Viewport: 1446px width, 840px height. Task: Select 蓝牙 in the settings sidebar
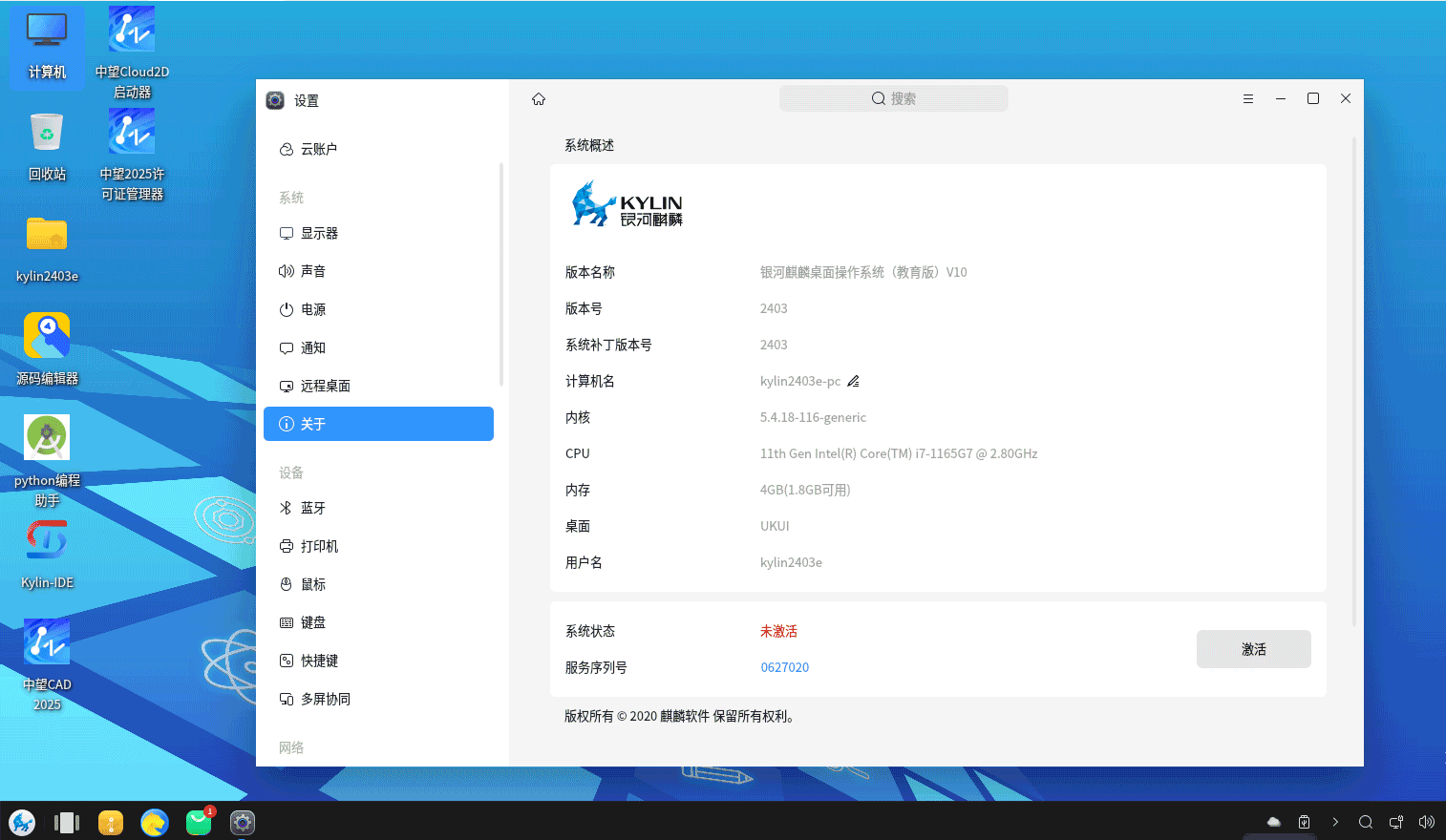[x=312, y=508]
